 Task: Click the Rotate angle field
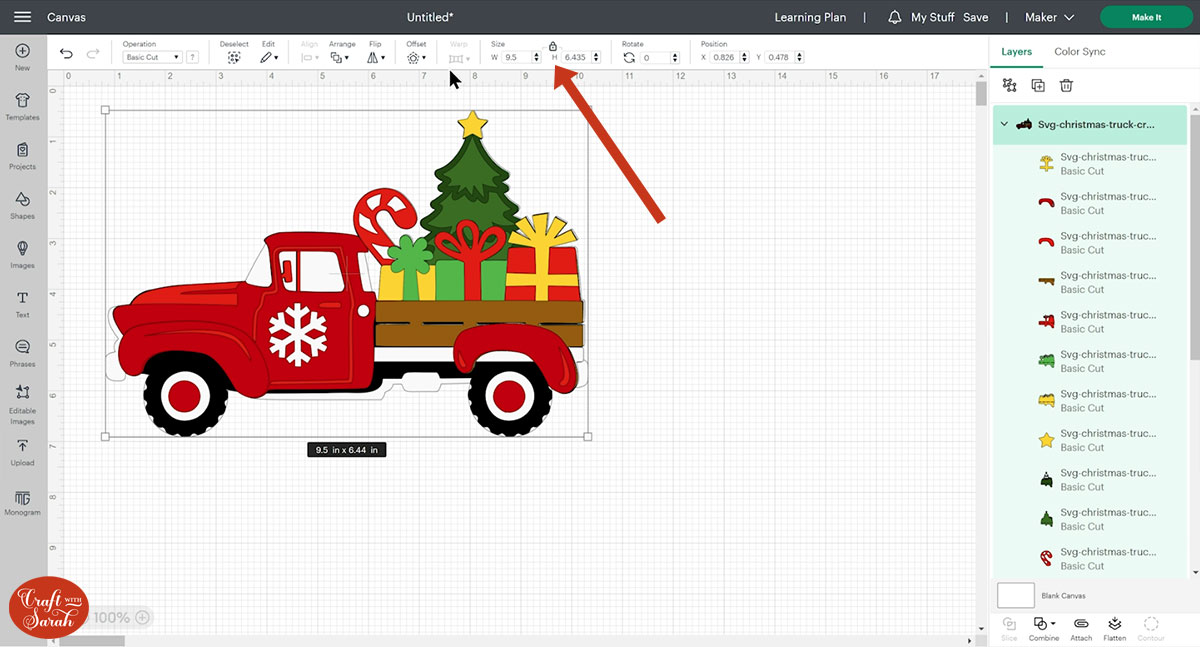pos(655,57)
